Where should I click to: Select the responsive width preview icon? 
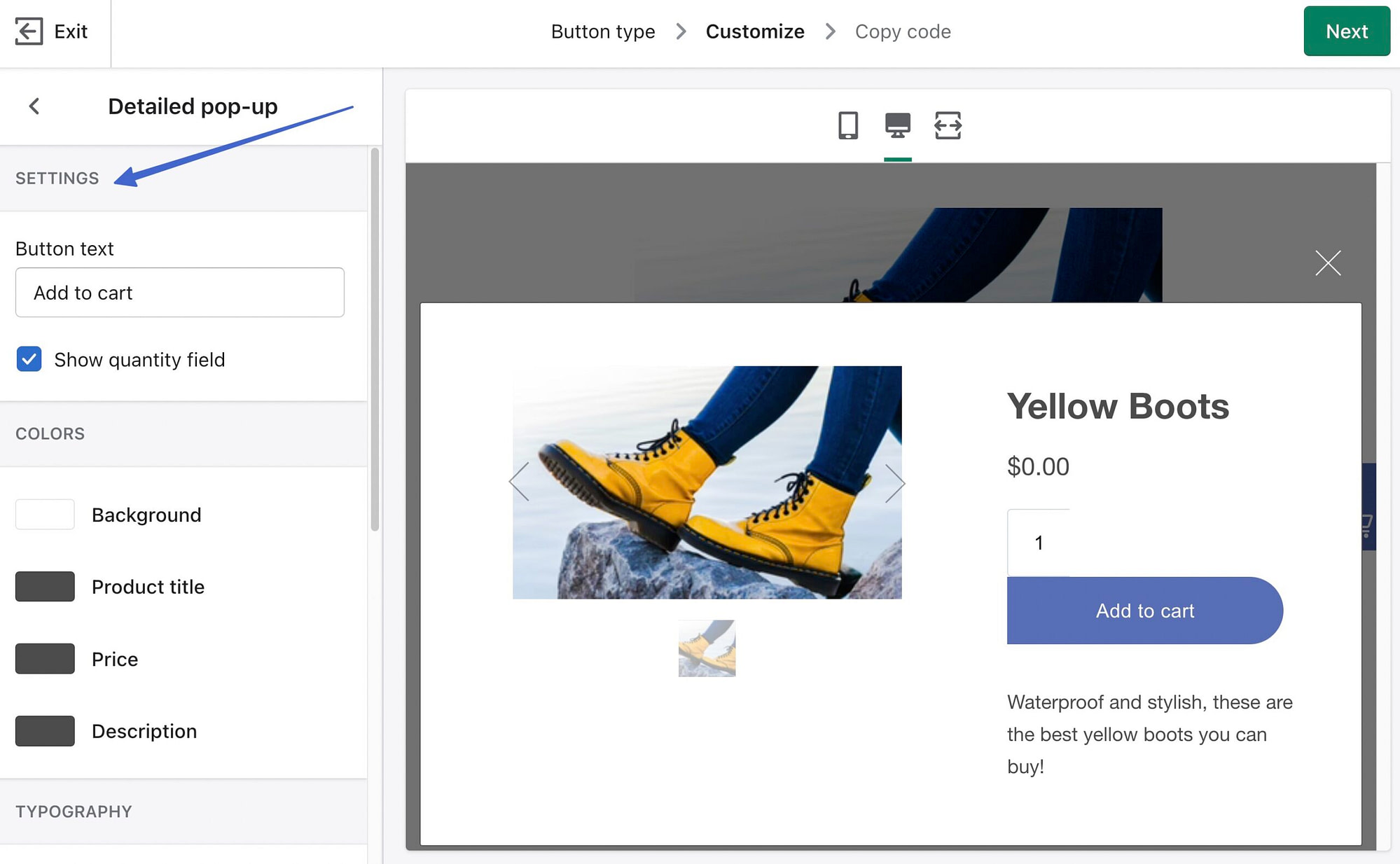pos(948,126)
